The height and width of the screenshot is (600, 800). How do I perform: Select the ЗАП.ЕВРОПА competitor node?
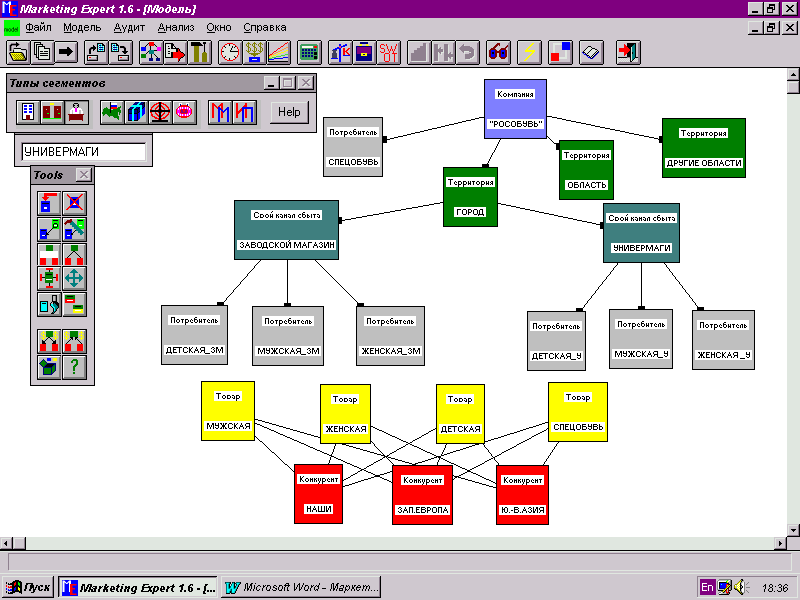click(x=422, y=495)
